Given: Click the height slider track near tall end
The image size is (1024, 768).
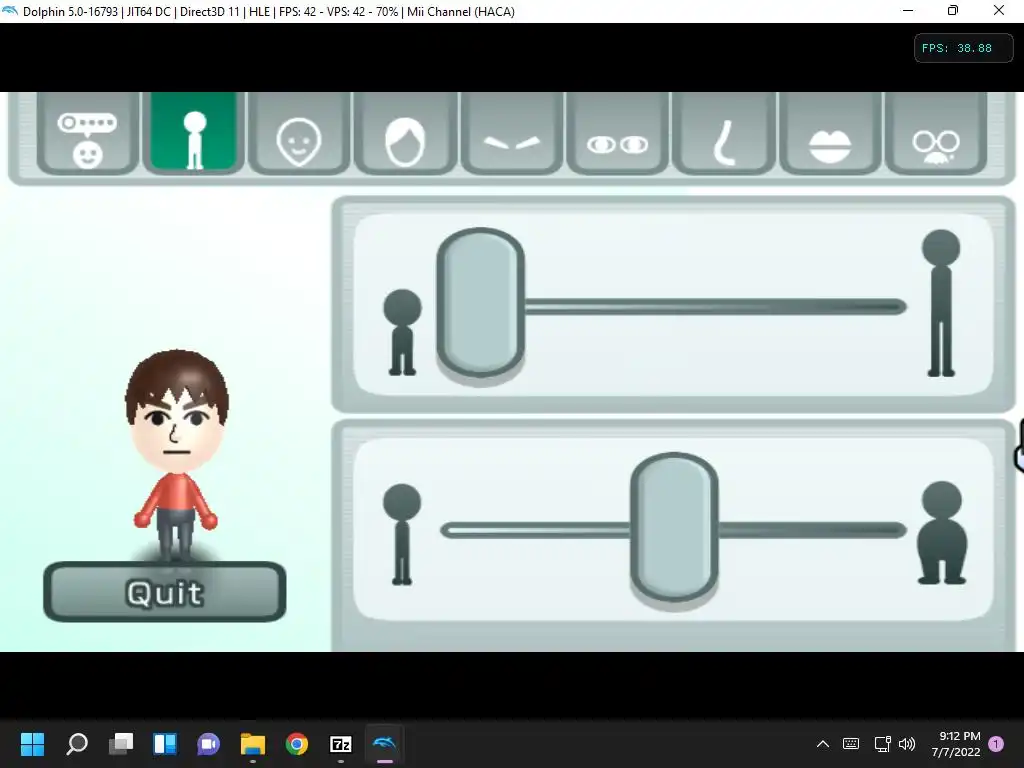Looking at the screenshot, I should coord(875,306).
